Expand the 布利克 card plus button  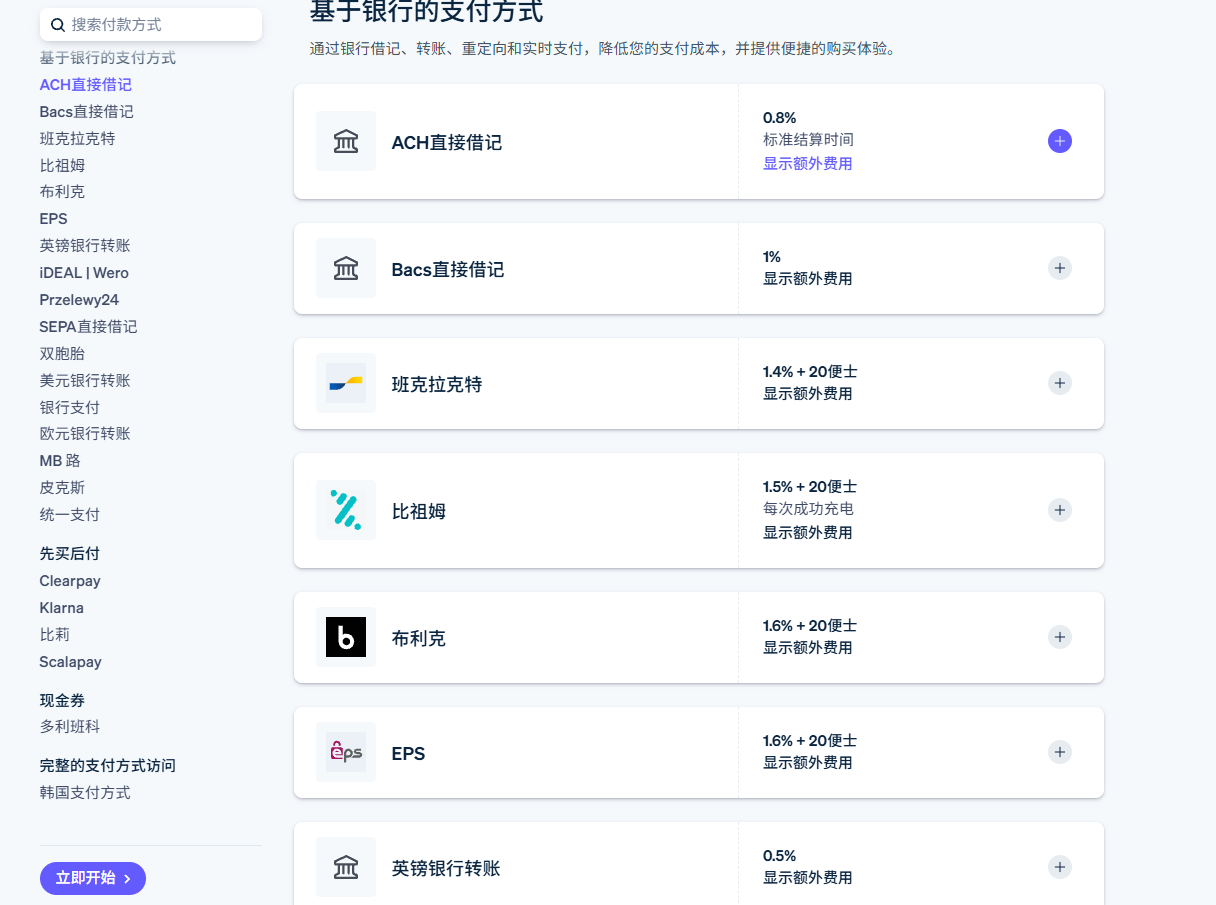1060,637
